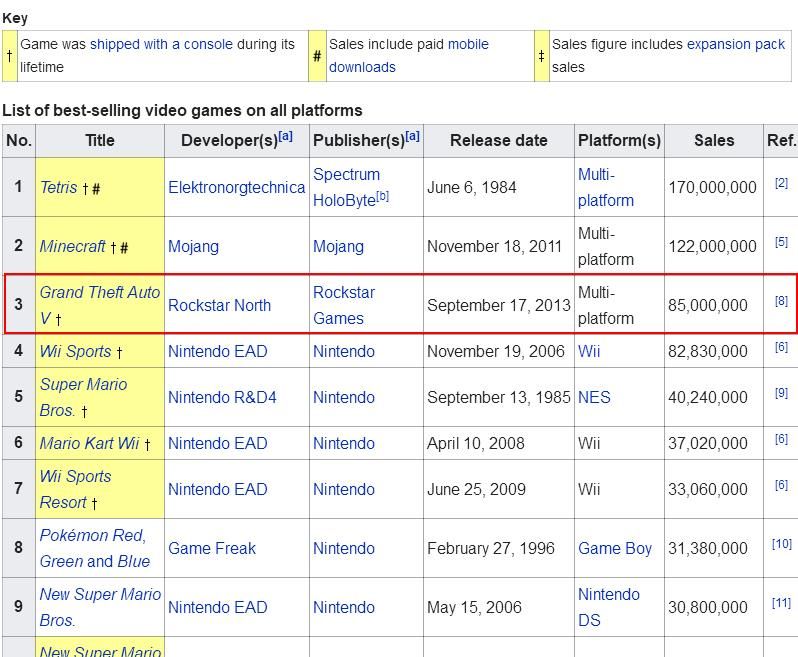Click the 'Title' column header
The width and height of the screenshot is (798, 657).
(x=100, y=140)
